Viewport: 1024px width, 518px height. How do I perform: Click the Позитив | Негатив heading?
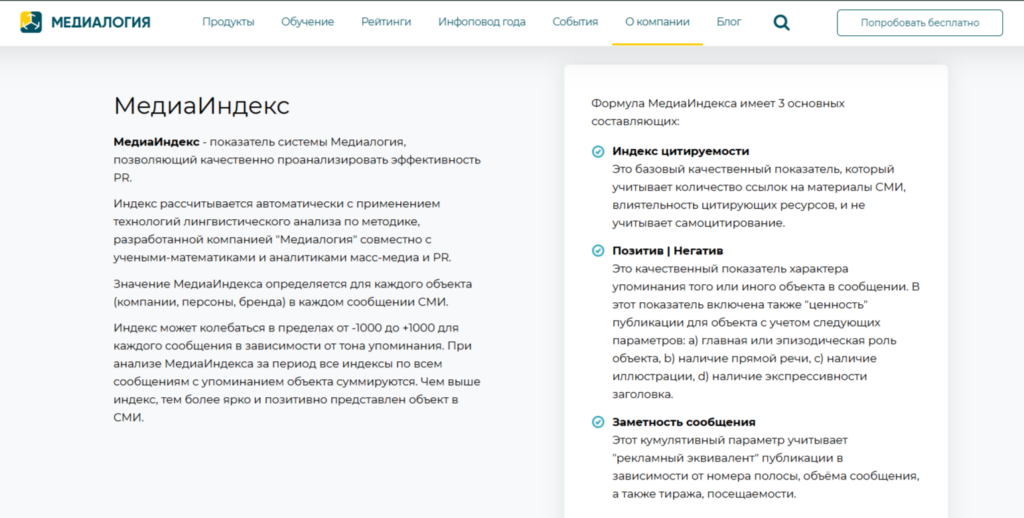667,251
